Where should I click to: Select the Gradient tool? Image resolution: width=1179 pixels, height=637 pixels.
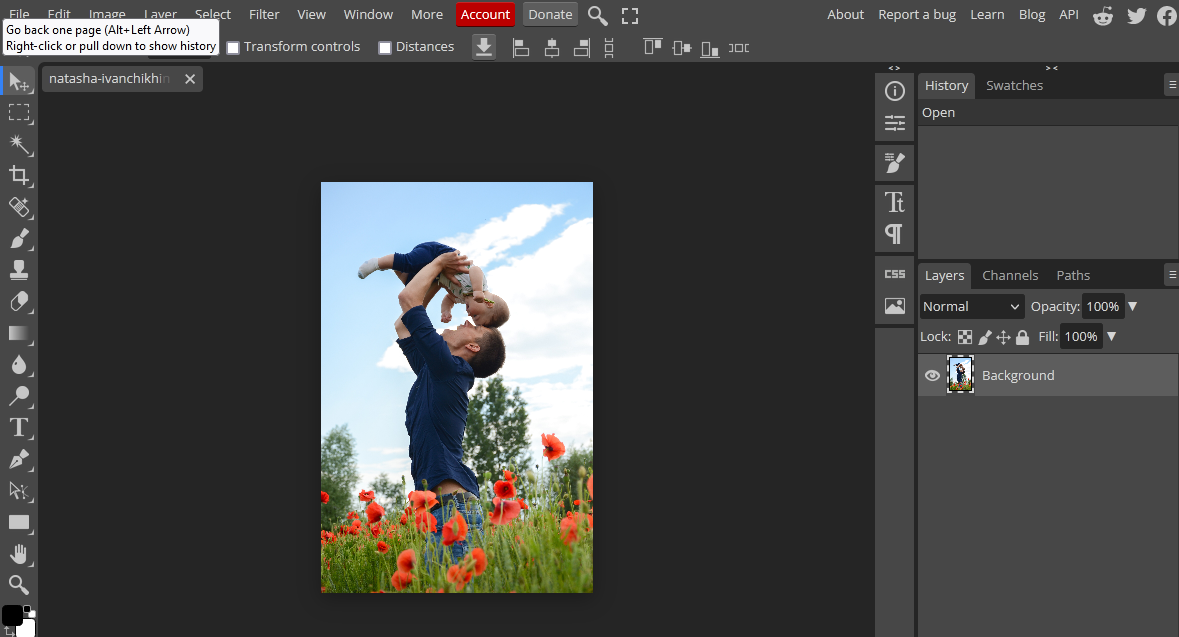(x=19, y=333)
